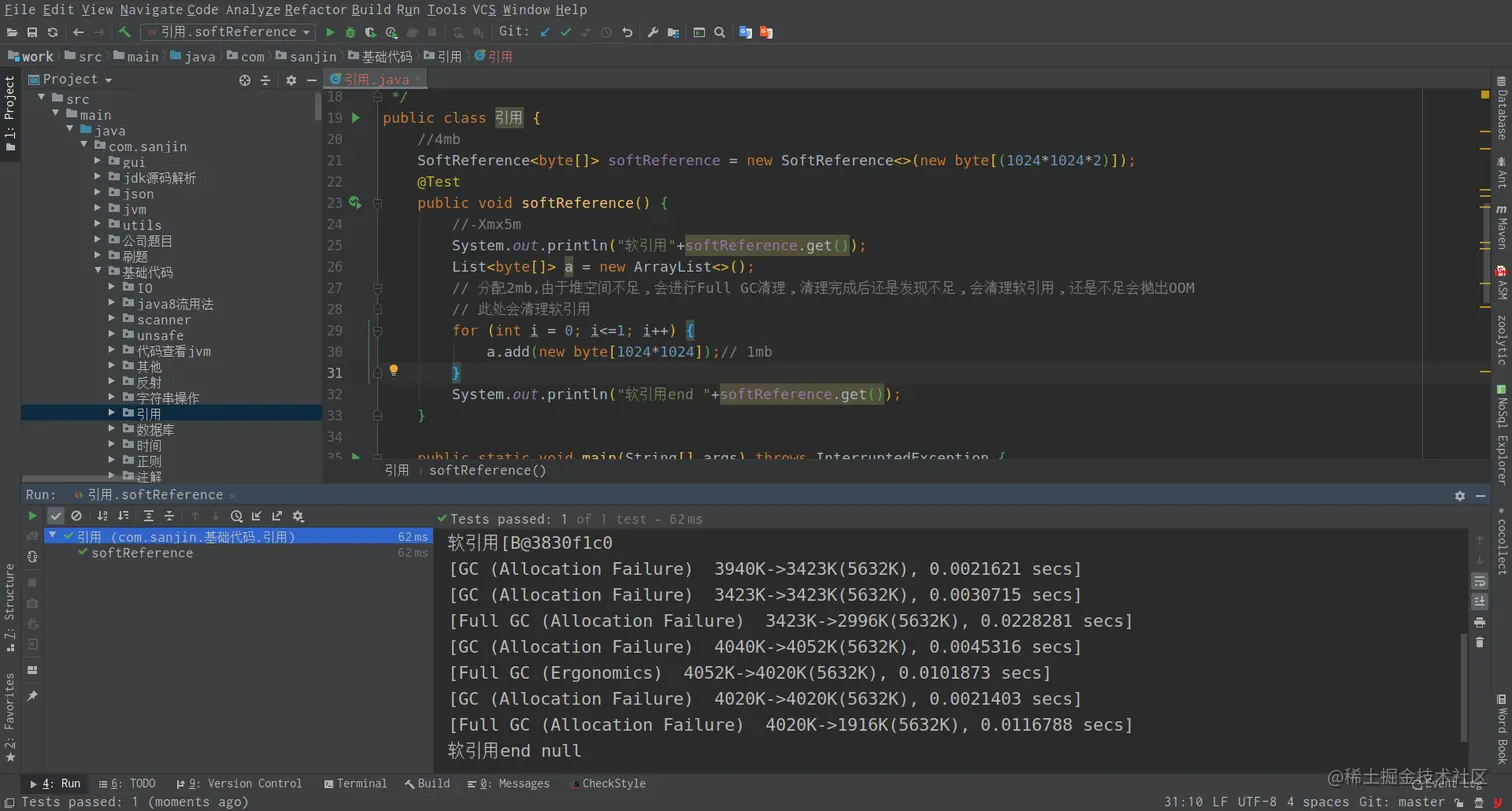The width and height of the screenshot is (1512, 811).
Task: Toggle Sort by Duration in test toolbar
Action: coord(123,516)
